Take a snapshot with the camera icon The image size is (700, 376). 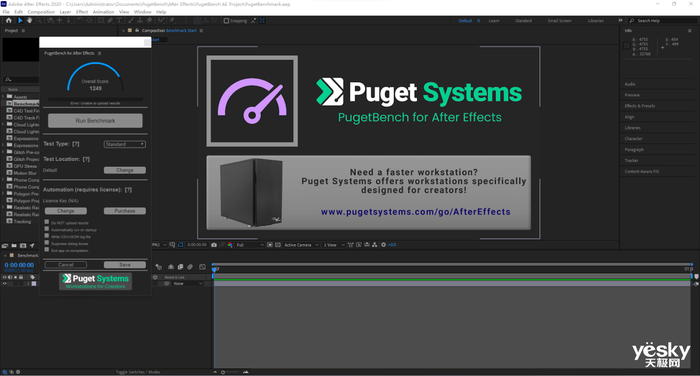pyautogui.click(x=214, y=245)
